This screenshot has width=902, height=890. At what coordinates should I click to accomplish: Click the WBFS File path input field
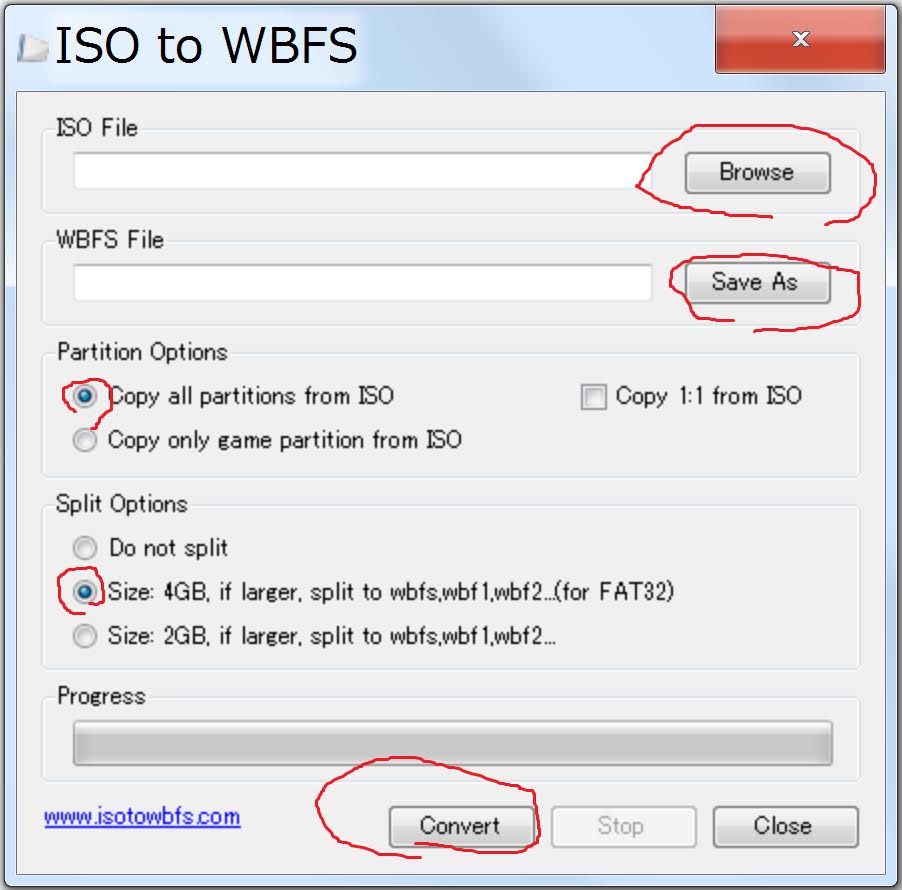click(362, 282)
